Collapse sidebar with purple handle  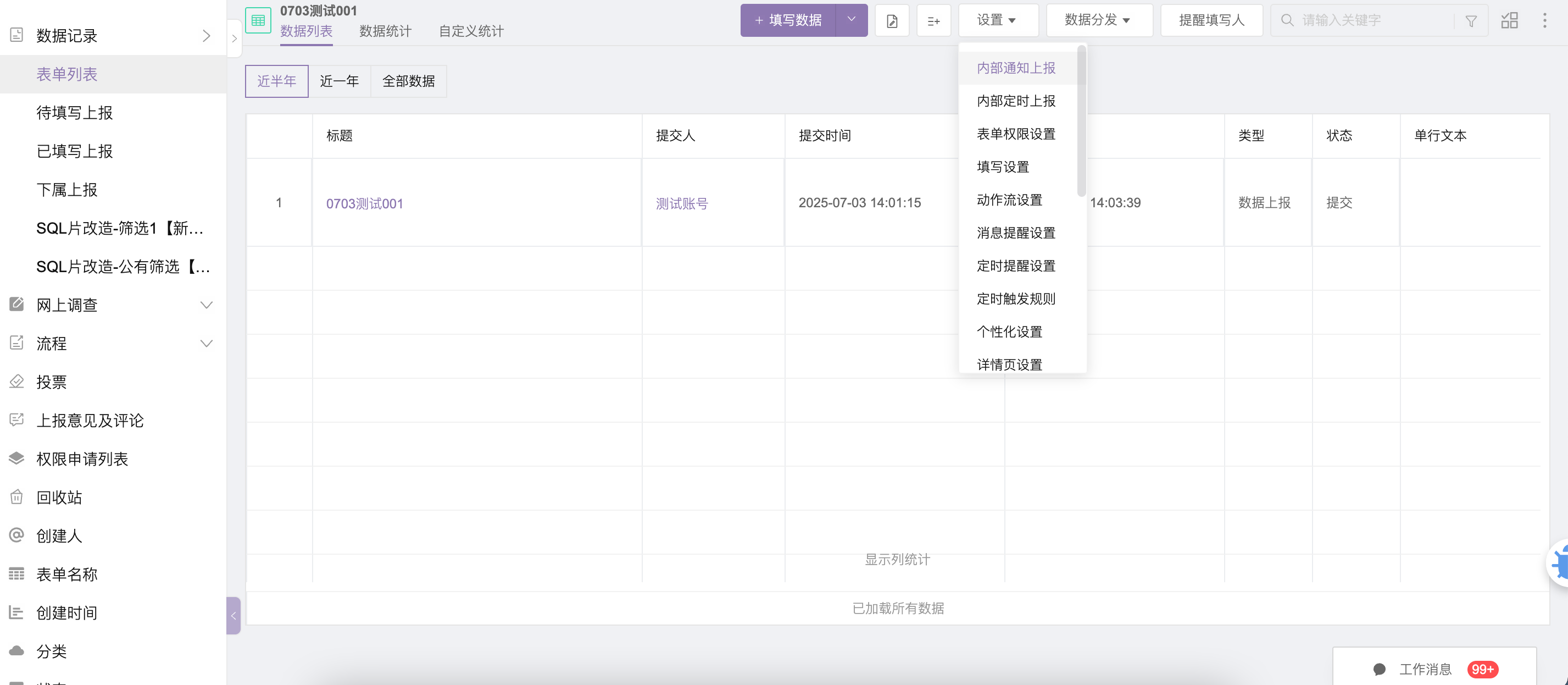(x=233, y=616)
